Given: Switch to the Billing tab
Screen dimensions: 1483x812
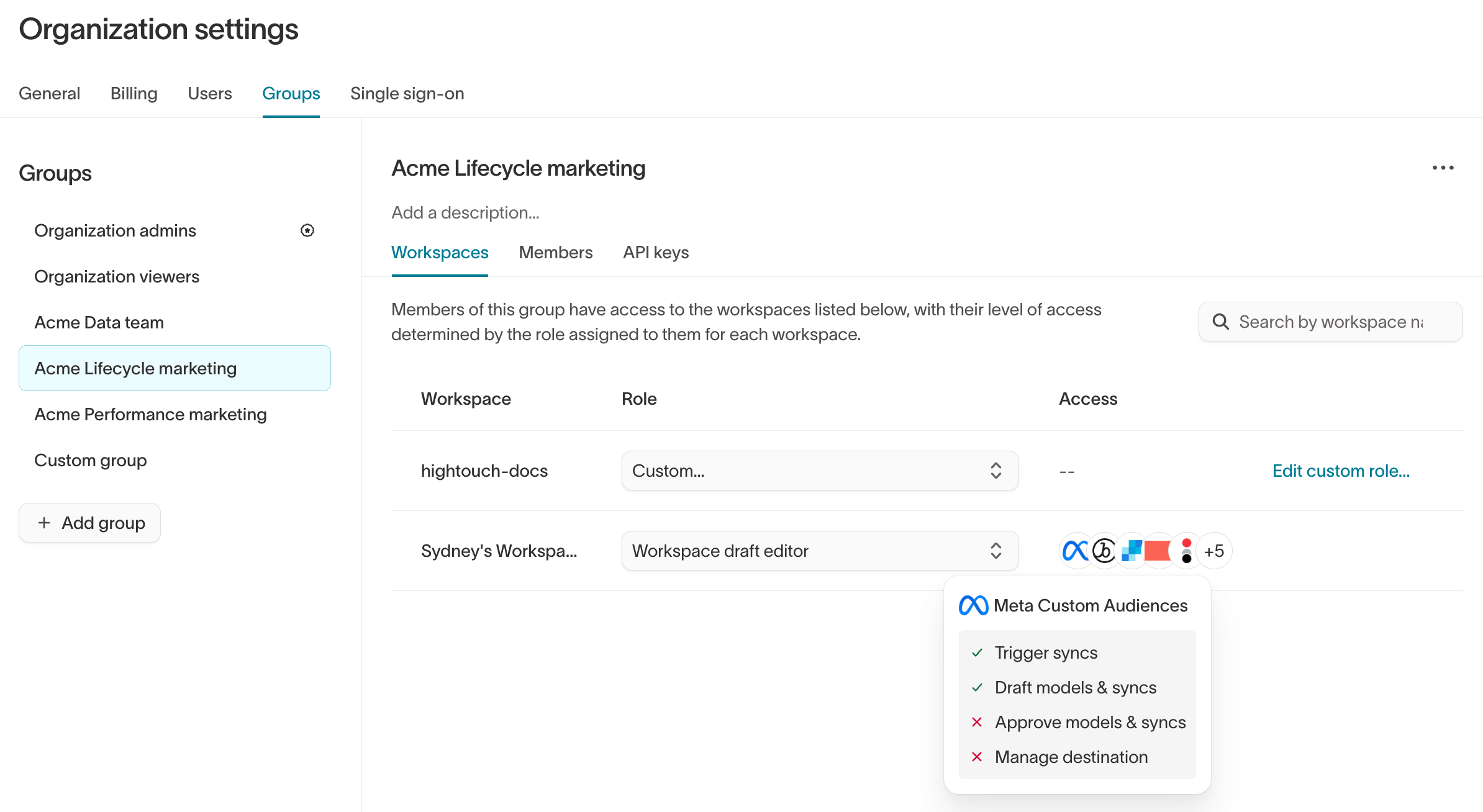Looking at the screenshot, I should pos(134,93).
